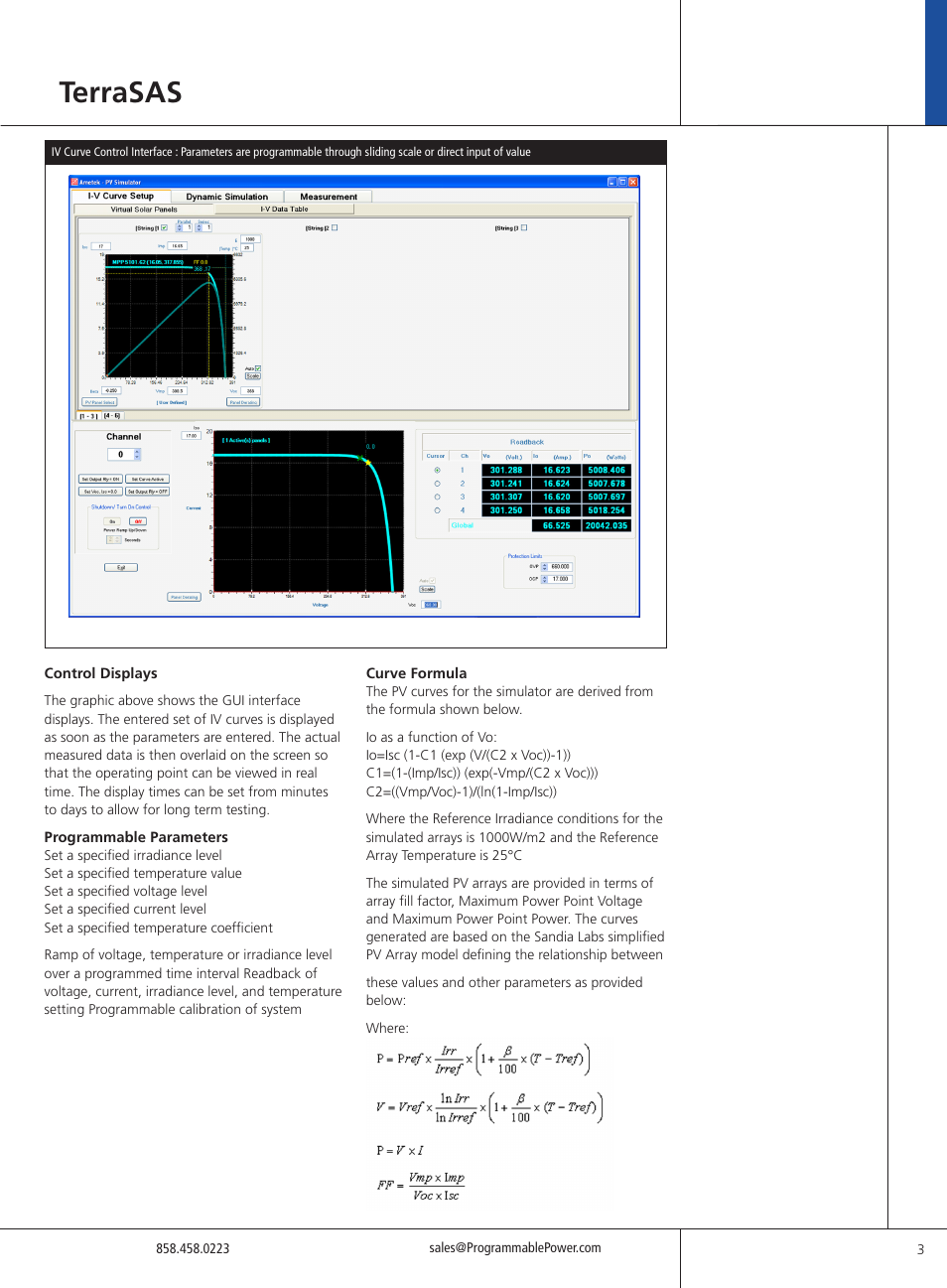Click Set Voc, Isc = 0.0 button
The image size is (947, 1288).
point(100,492)
